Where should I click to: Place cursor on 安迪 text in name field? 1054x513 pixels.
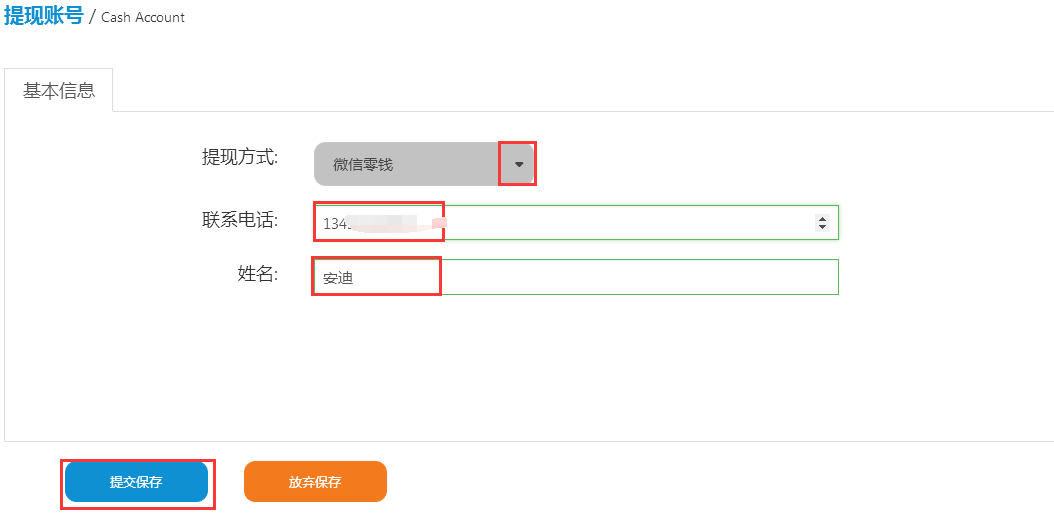click(x=338, y=278)
